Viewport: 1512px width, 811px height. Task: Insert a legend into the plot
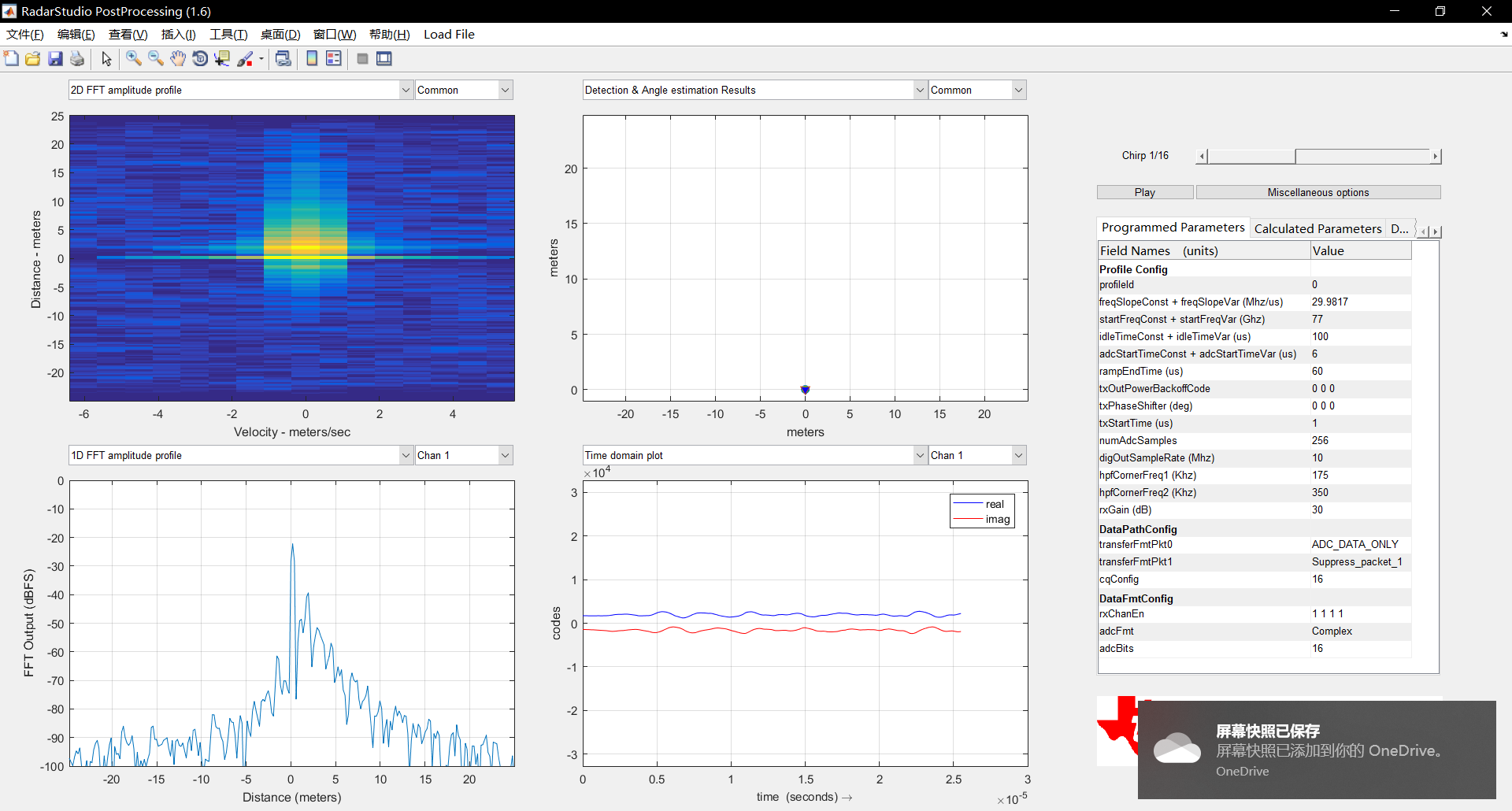coord(333,58)
